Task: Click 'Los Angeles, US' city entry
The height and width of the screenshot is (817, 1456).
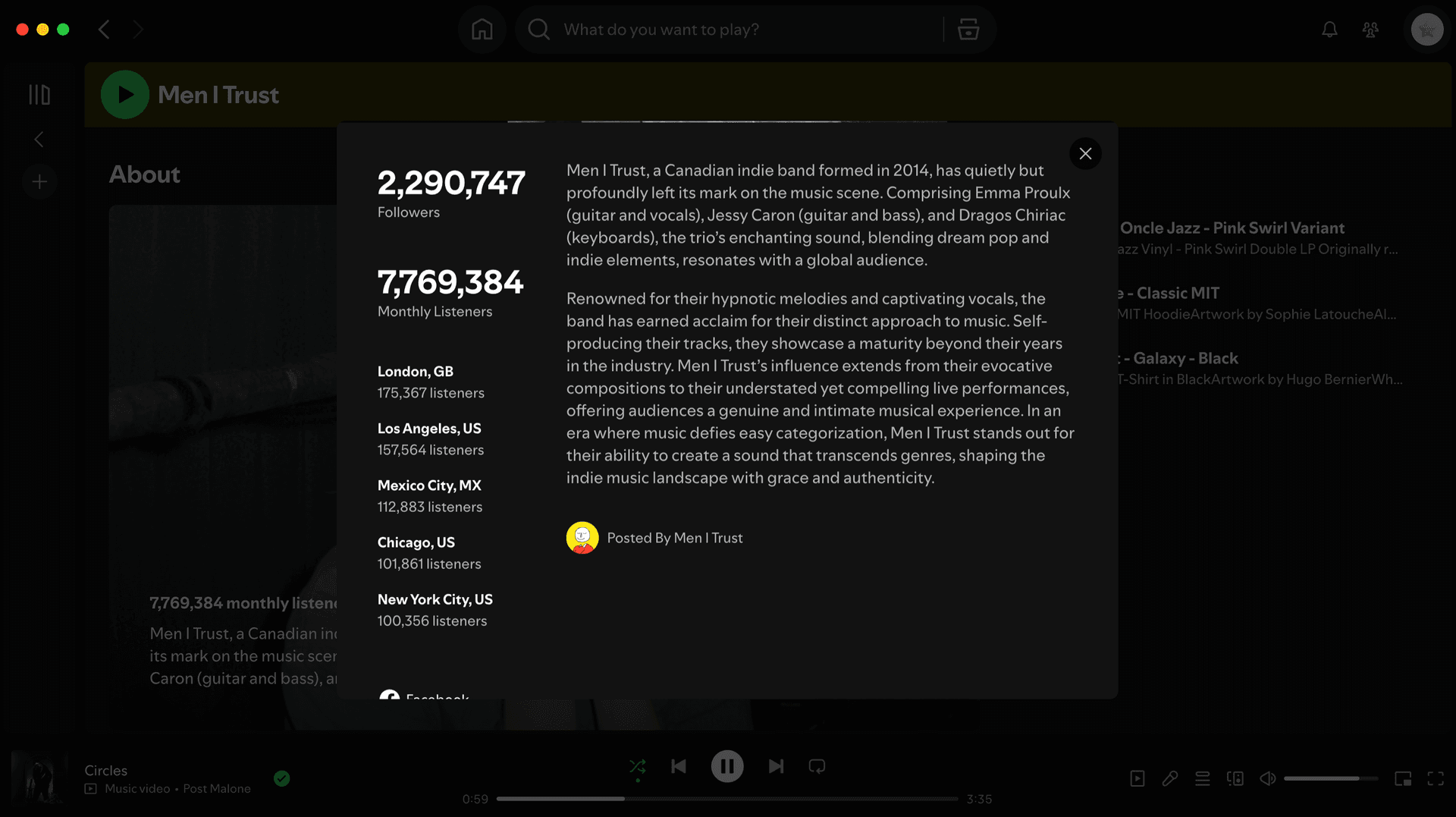Action: 429,429
